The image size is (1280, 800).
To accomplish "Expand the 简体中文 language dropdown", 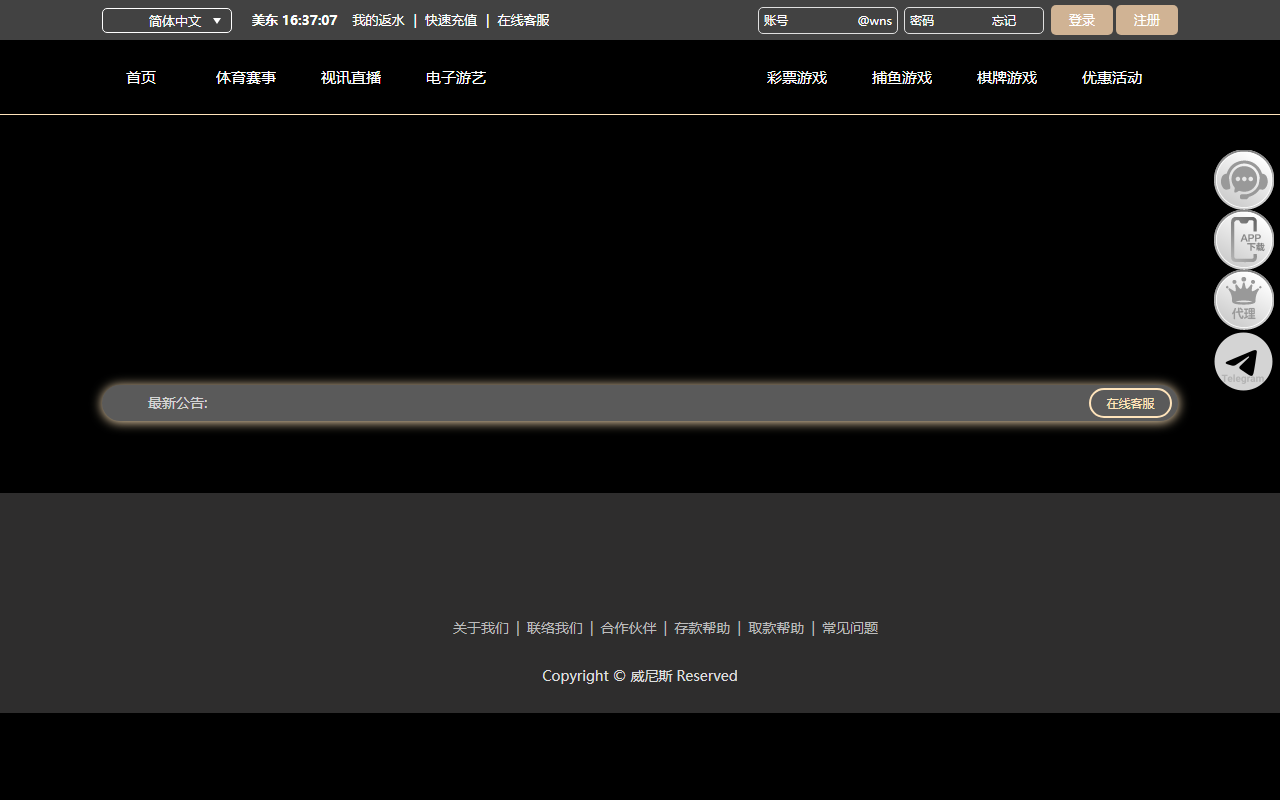I will [x=167, y=21].
